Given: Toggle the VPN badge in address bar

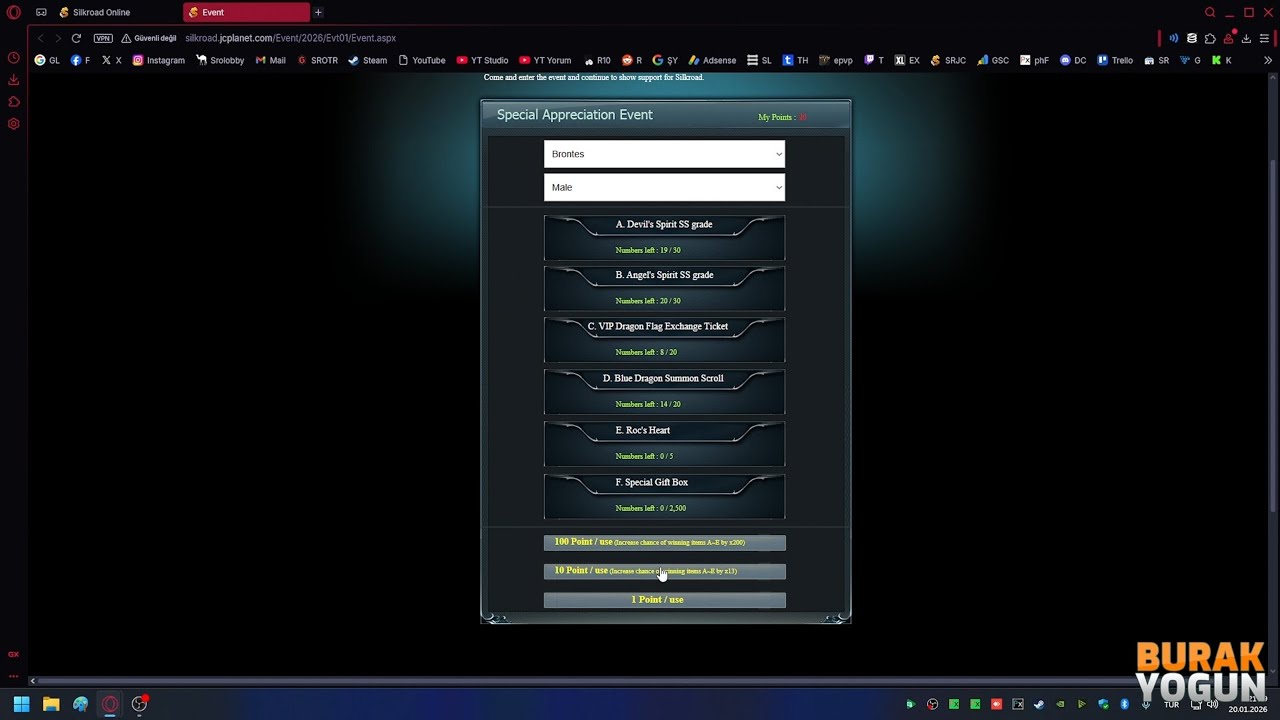Looking at the screenshot, I should coord(103,38).
